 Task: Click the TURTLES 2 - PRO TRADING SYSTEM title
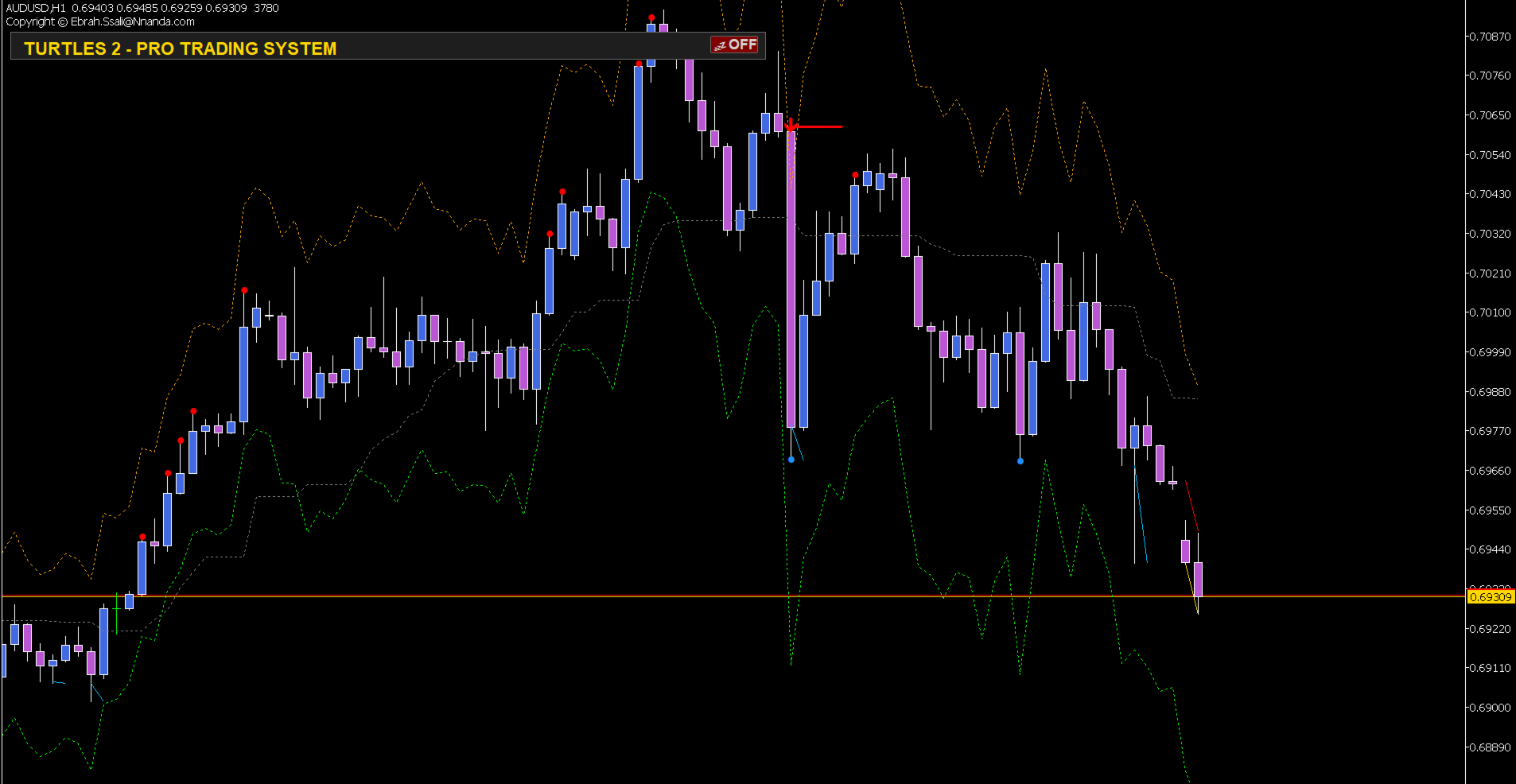[x=181, y=49]
